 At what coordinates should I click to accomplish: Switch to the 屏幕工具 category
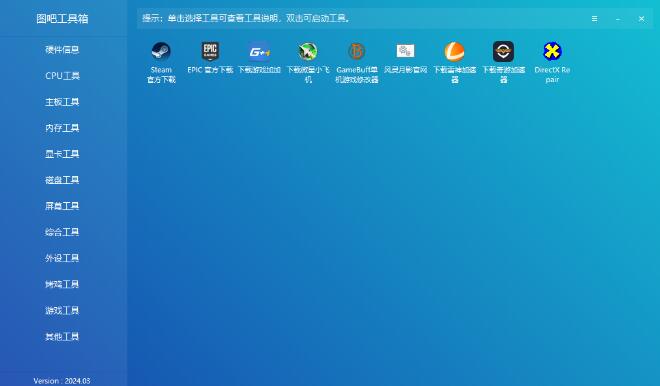62,206
